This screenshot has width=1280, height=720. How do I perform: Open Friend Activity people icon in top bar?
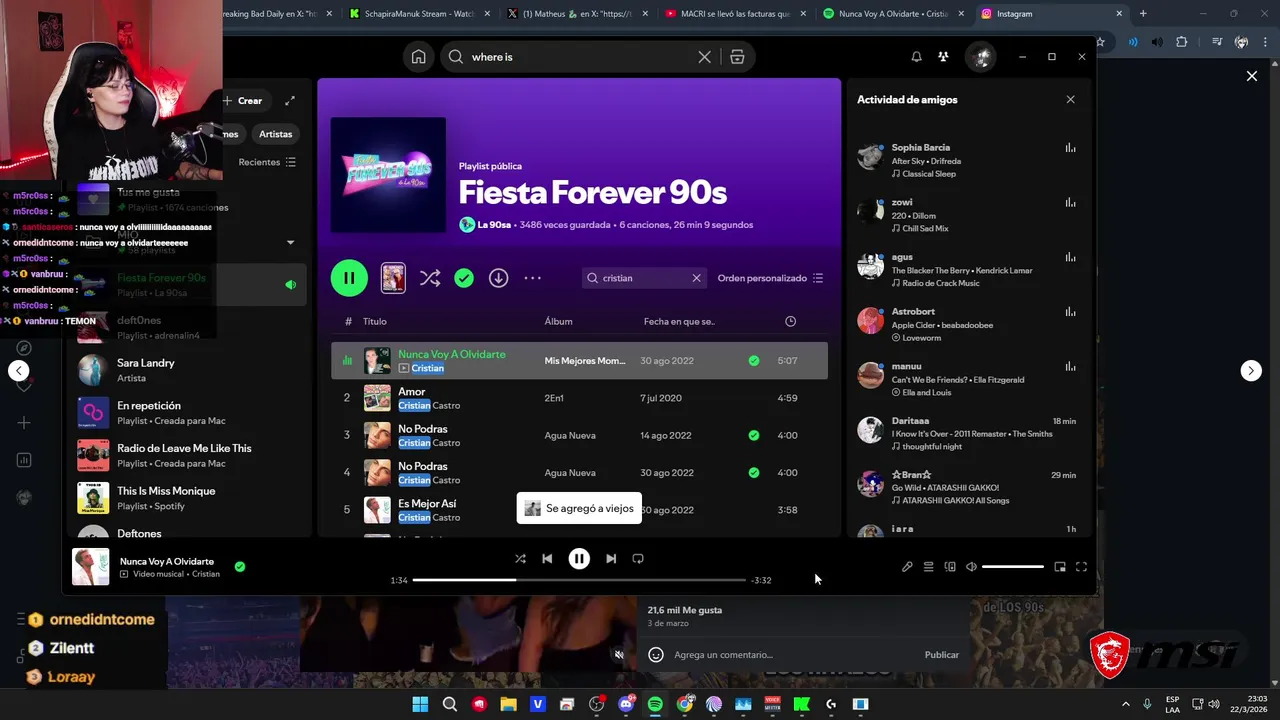coord(943,57)
